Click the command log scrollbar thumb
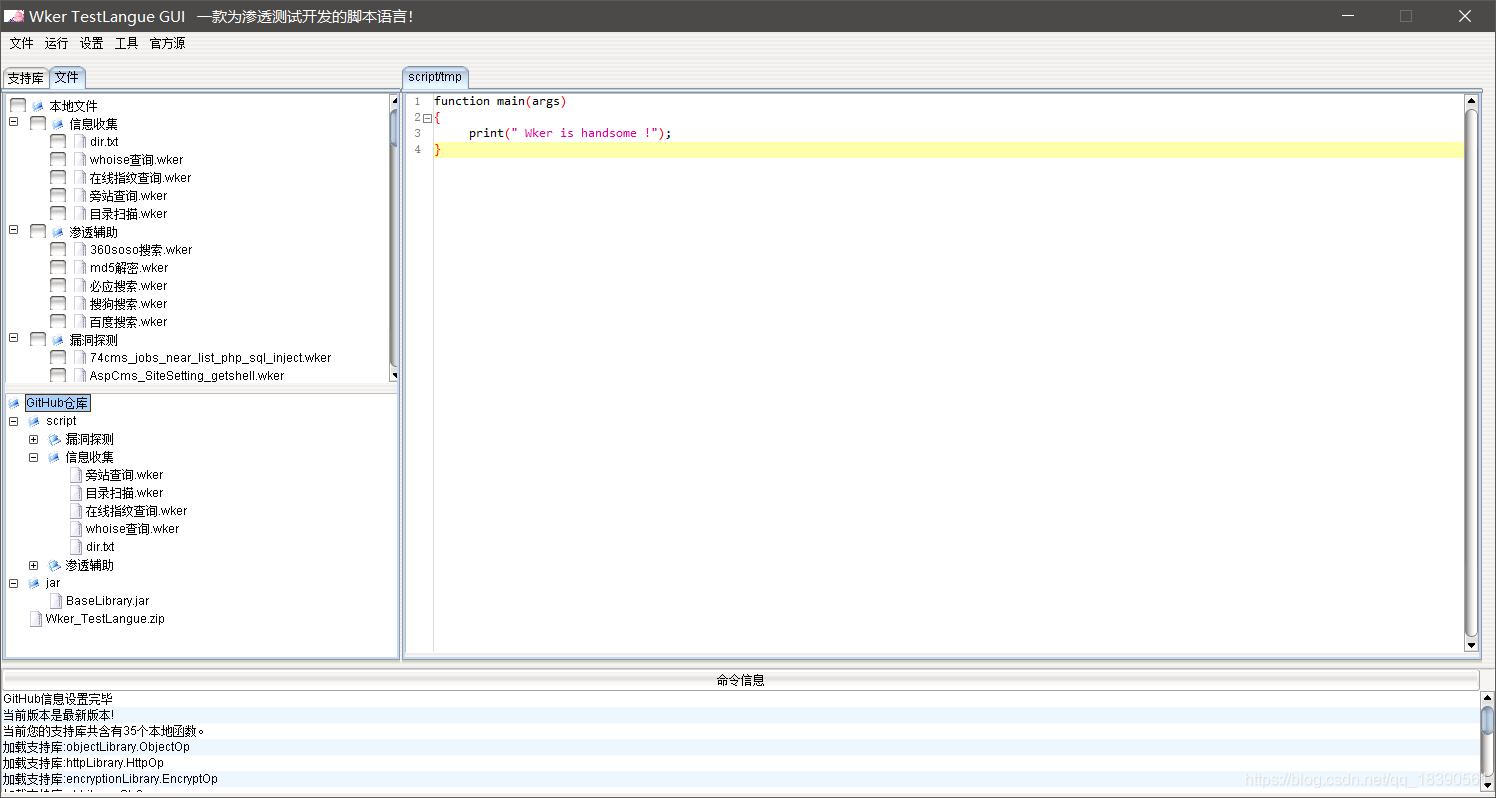This screenshot has width=1496, height=798. tap(1488, 720)
